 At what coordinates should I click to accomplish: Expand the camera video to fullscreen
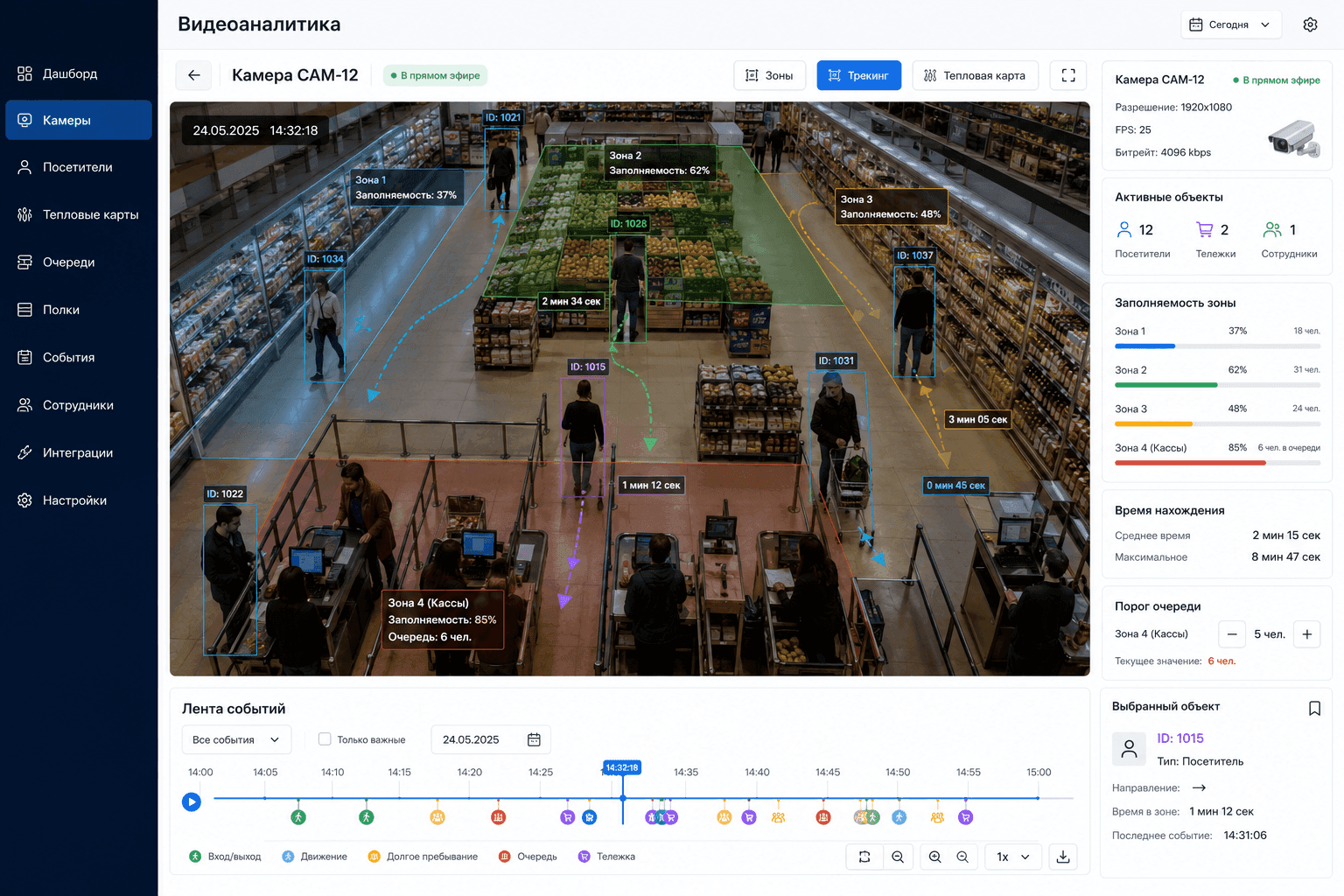(x=1068, y=75)
